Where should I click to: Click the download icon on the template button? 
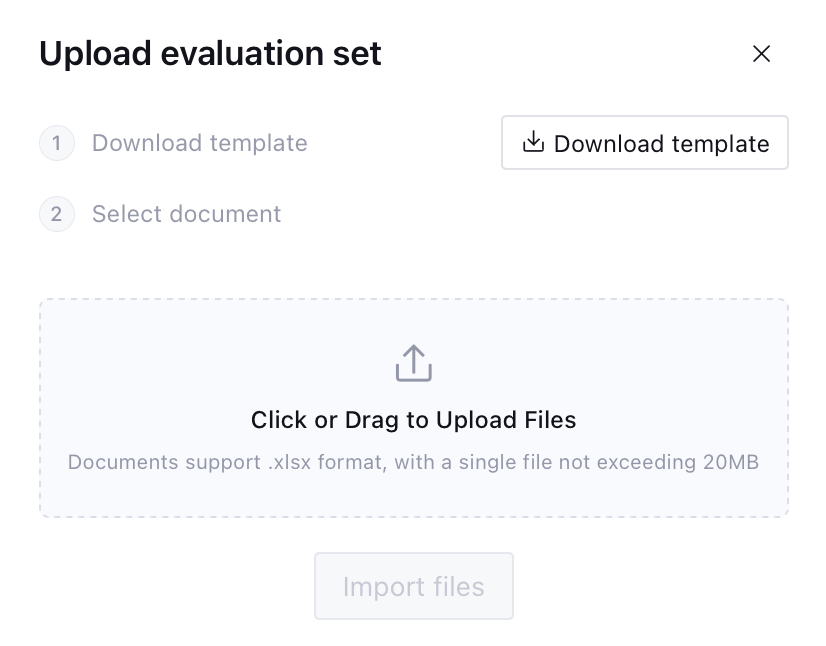click(533, 143)
